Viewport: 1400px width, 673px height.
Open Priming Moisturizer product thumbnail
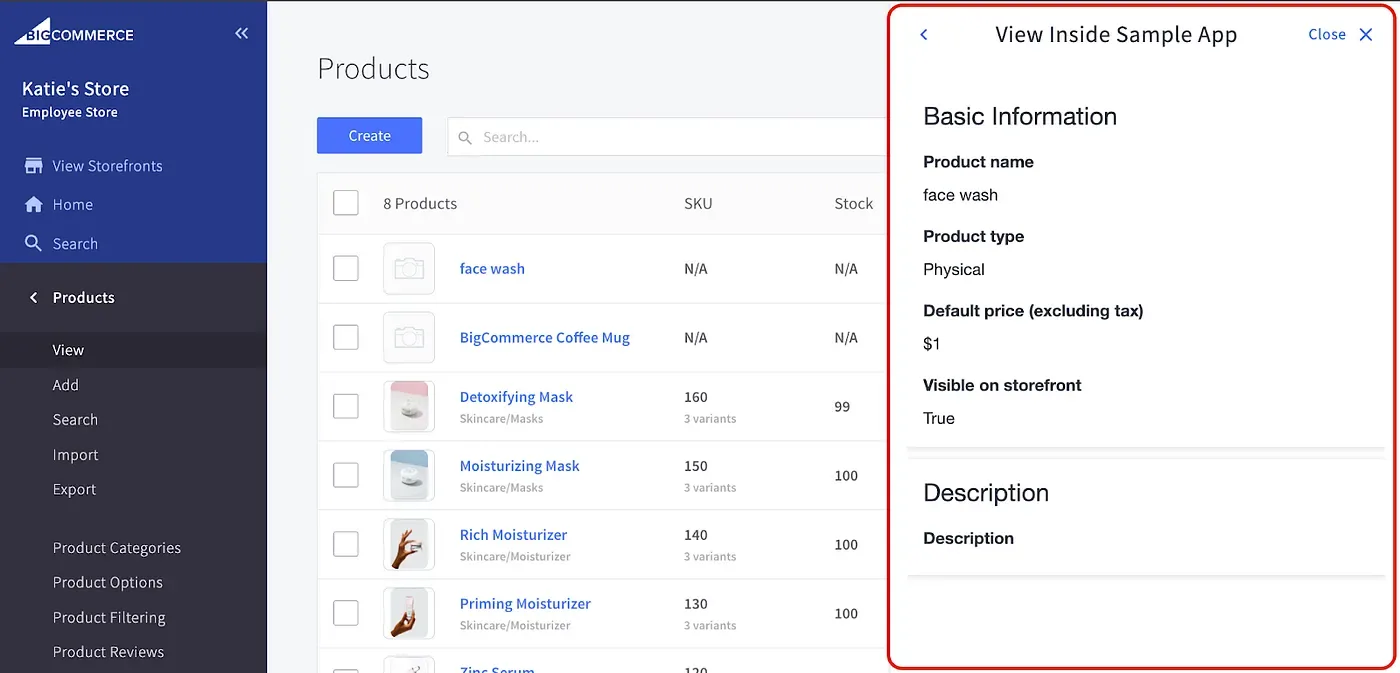pos(409,613)
